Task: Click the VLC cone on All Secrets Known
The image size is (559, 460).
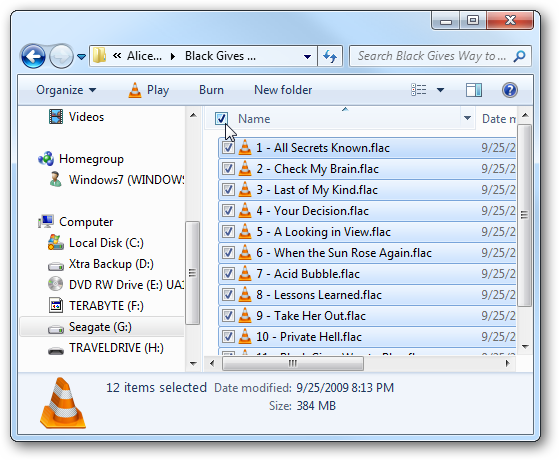Action: click(x=245, y=148)
